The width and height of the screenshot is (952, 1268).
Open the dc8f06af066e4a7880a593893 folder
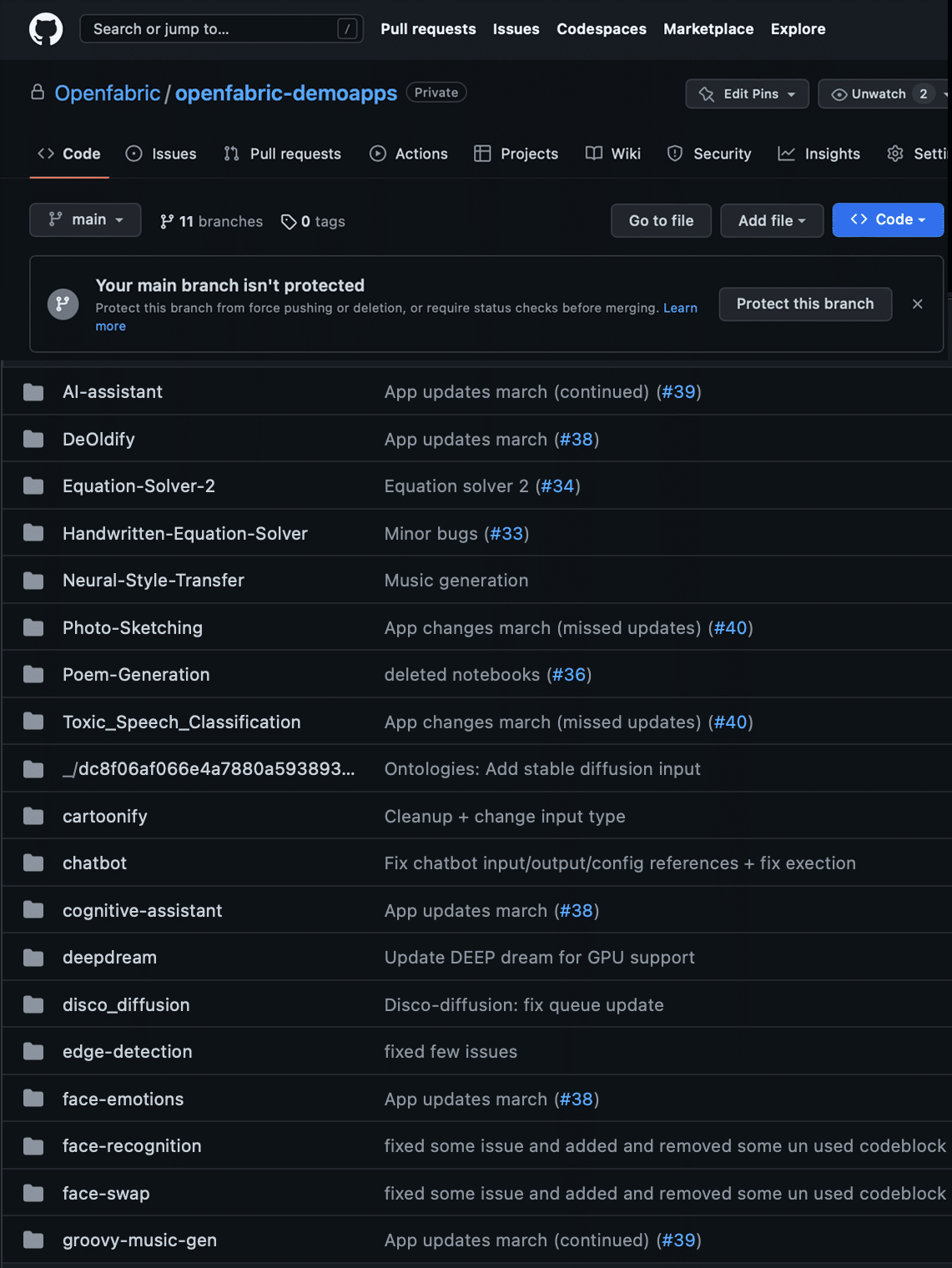(209, 769)
